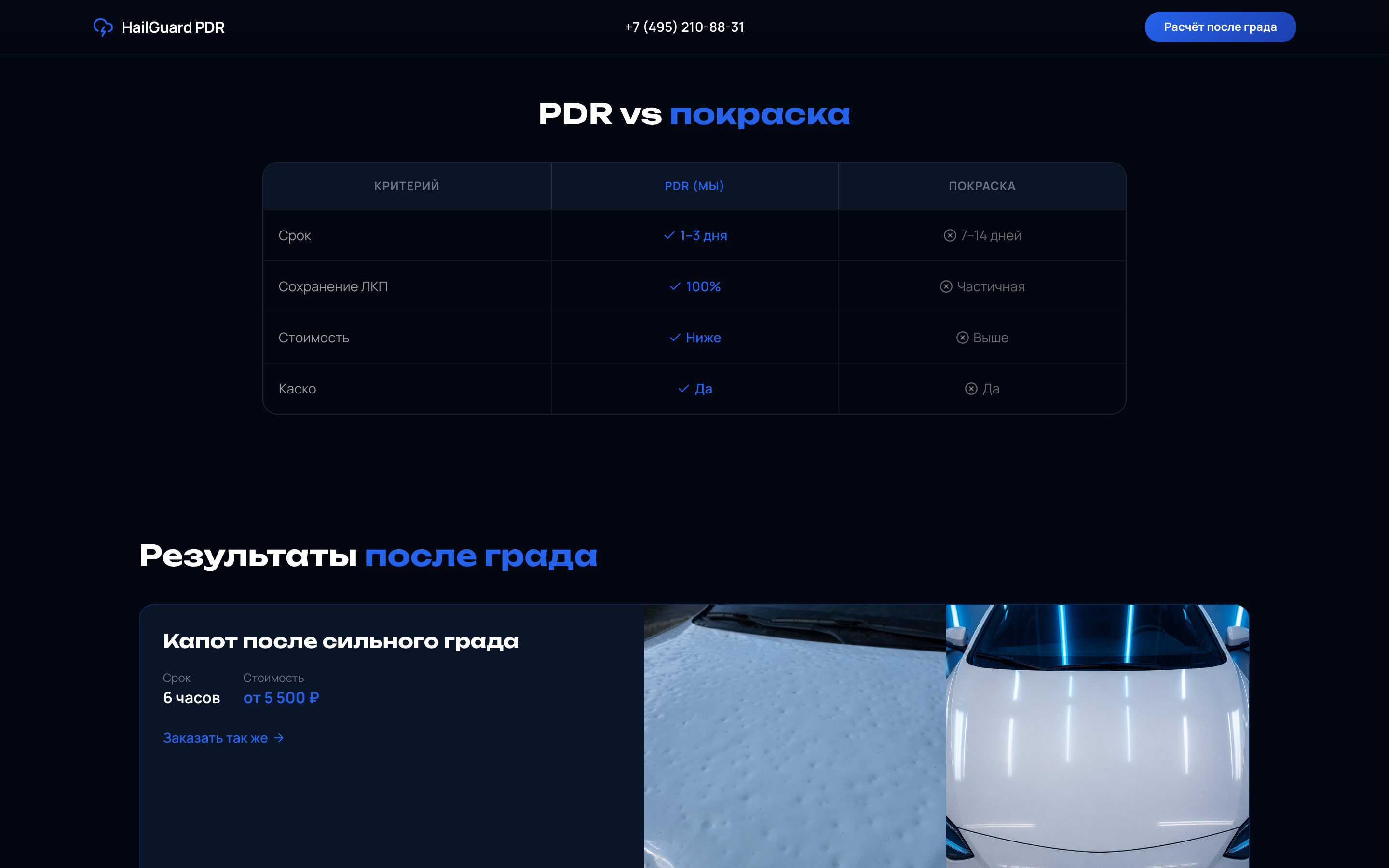Click the '7–14 дней' value
The height and width of the screenshot is (868, 1389).
[991, 235]
